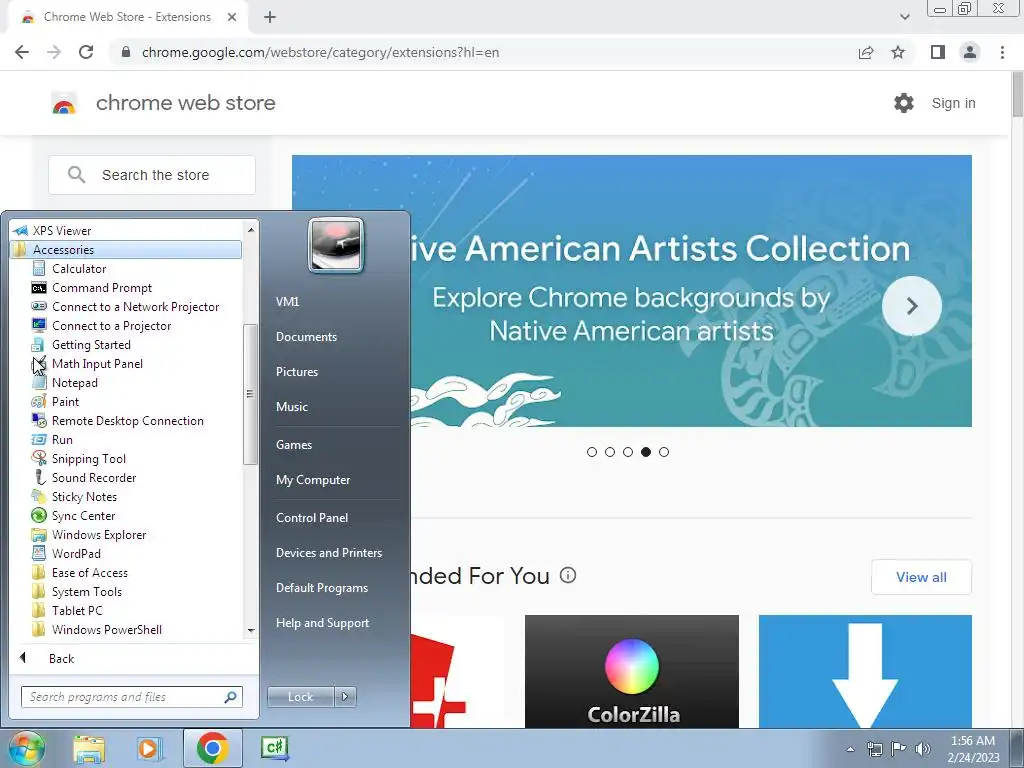Open Chrome Web Store settings gear
1024x768 pixels.
pos(903,103)
